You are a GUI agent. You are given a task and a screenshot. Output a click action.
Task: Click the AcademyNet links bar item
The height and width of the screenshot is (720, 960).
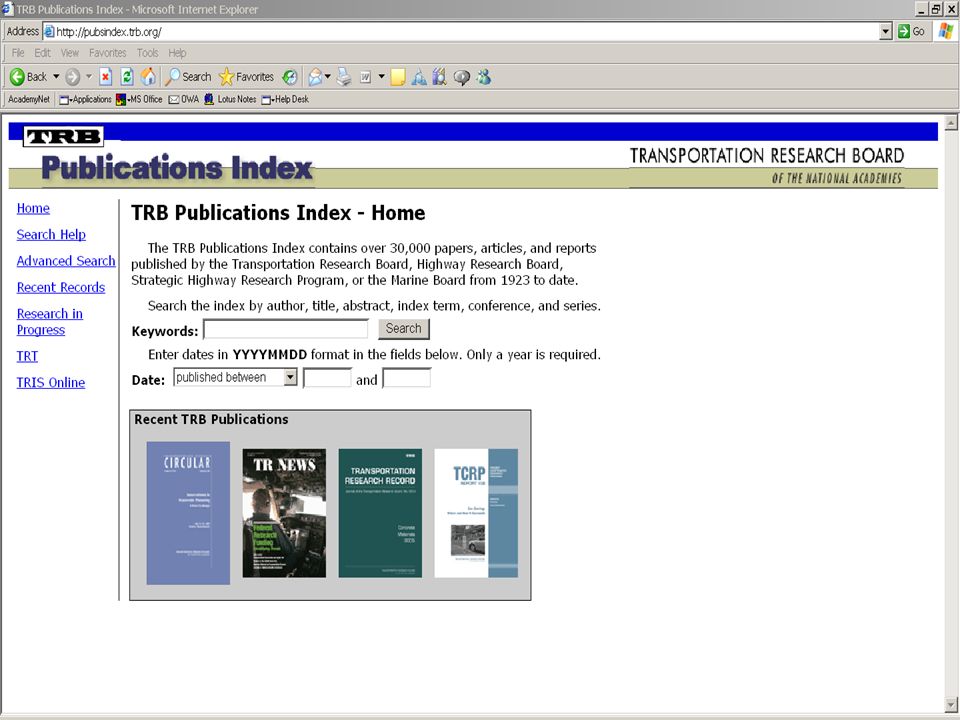pyautogui.click(x=29, y=99)
